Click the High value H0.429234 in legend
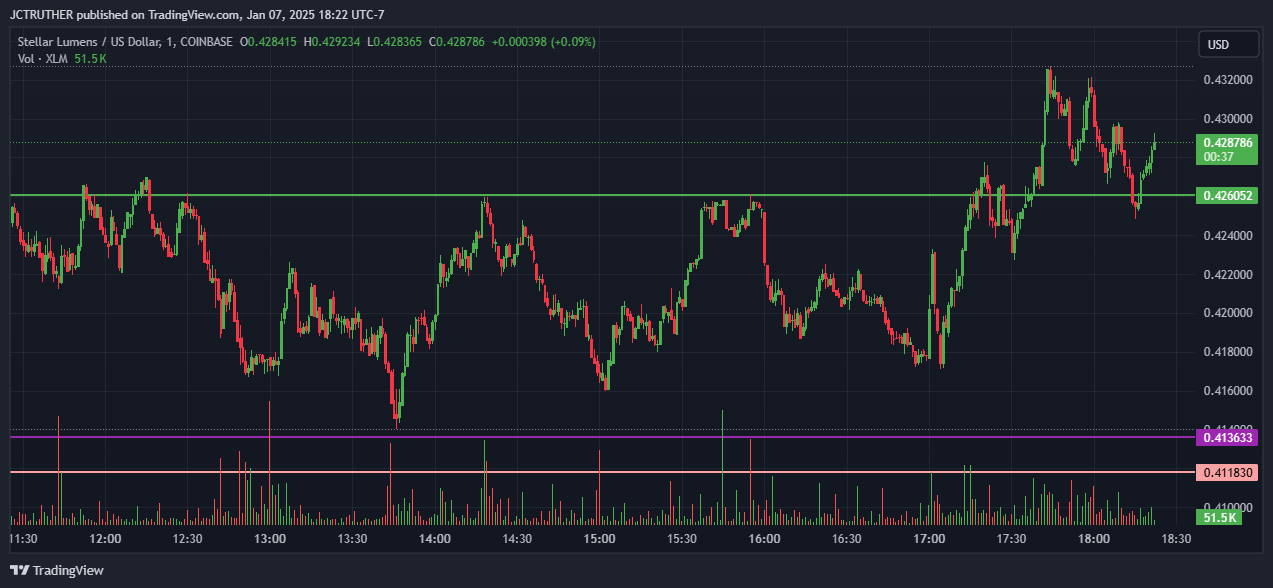Screen dimensions: 1273x588 click(x=333, y=42)
